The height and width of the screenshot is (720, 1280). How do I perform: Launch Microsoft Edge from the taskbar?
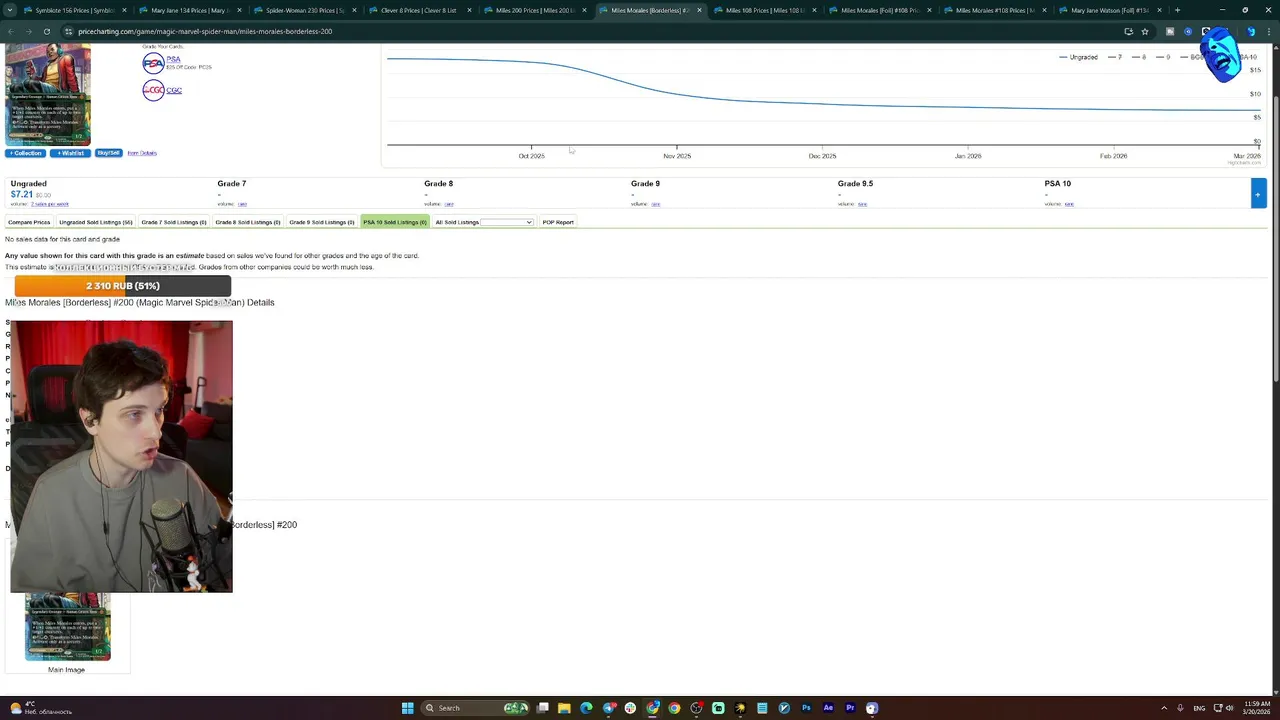(x=586, y=708)
